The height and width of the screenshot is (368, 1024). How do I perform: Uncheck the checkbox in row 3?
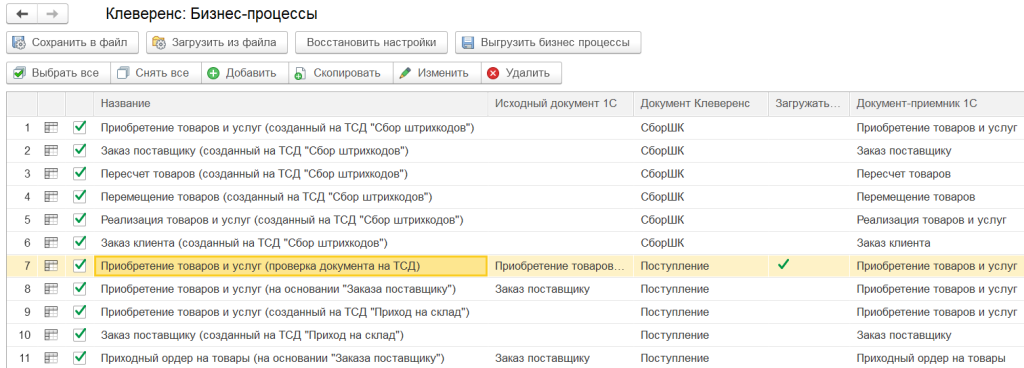tap(80, 173)
